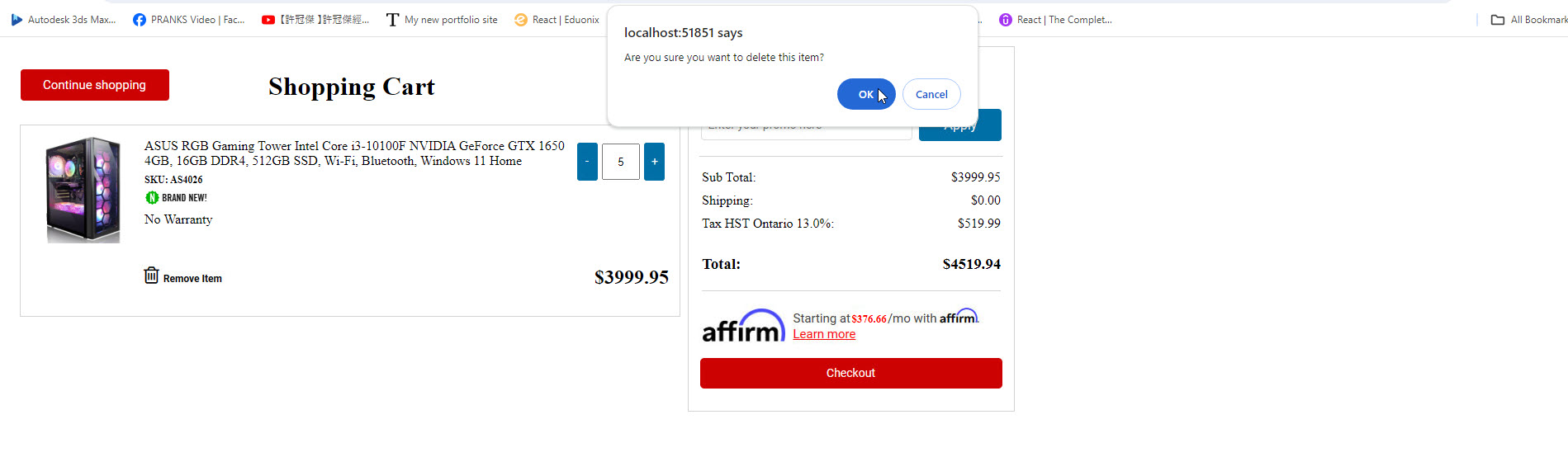Click the green BRAND NEW badge icon
The width and height of the screenshot is (1568, 457).
[x=152, y=198]
